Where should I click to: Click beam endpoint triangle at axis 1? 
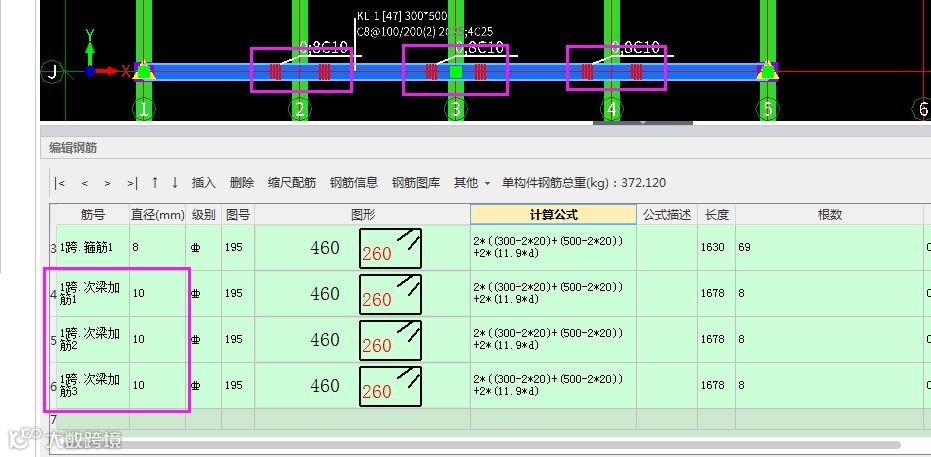tap(144, 71)
